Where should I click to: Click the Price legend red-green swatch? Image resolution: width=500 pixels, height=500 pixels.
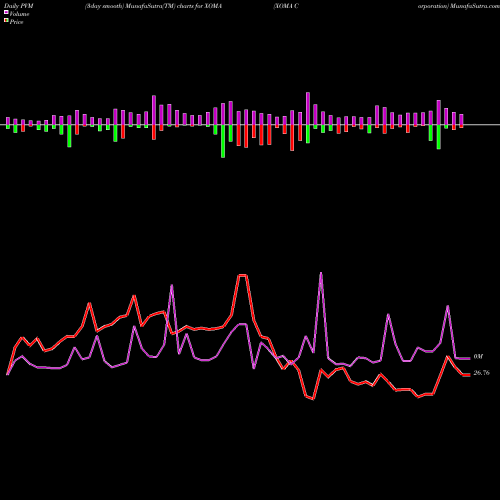point(6,21)
